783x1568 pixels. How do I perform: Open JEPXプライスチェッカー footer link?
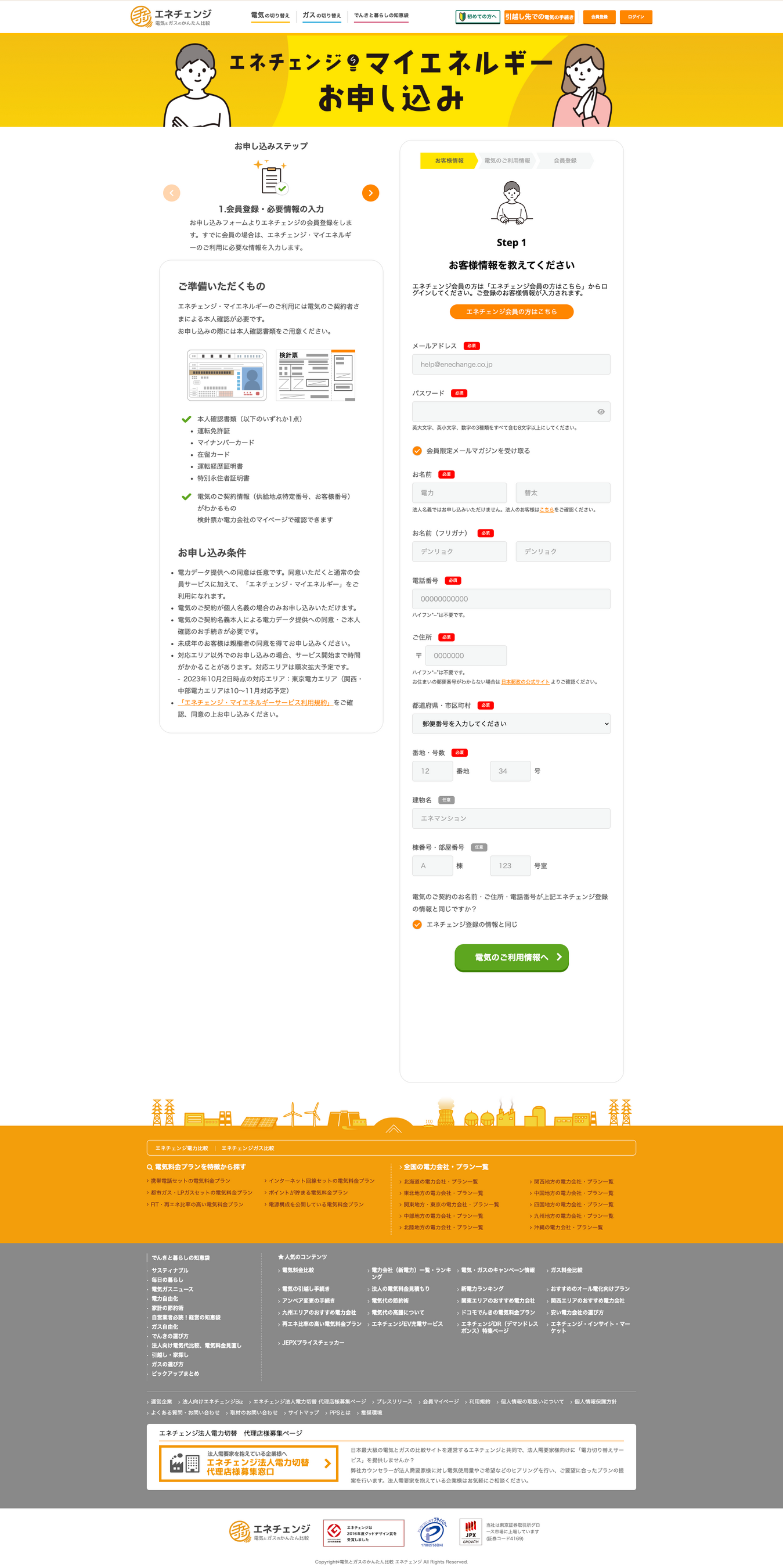(x=313, y=1343)
